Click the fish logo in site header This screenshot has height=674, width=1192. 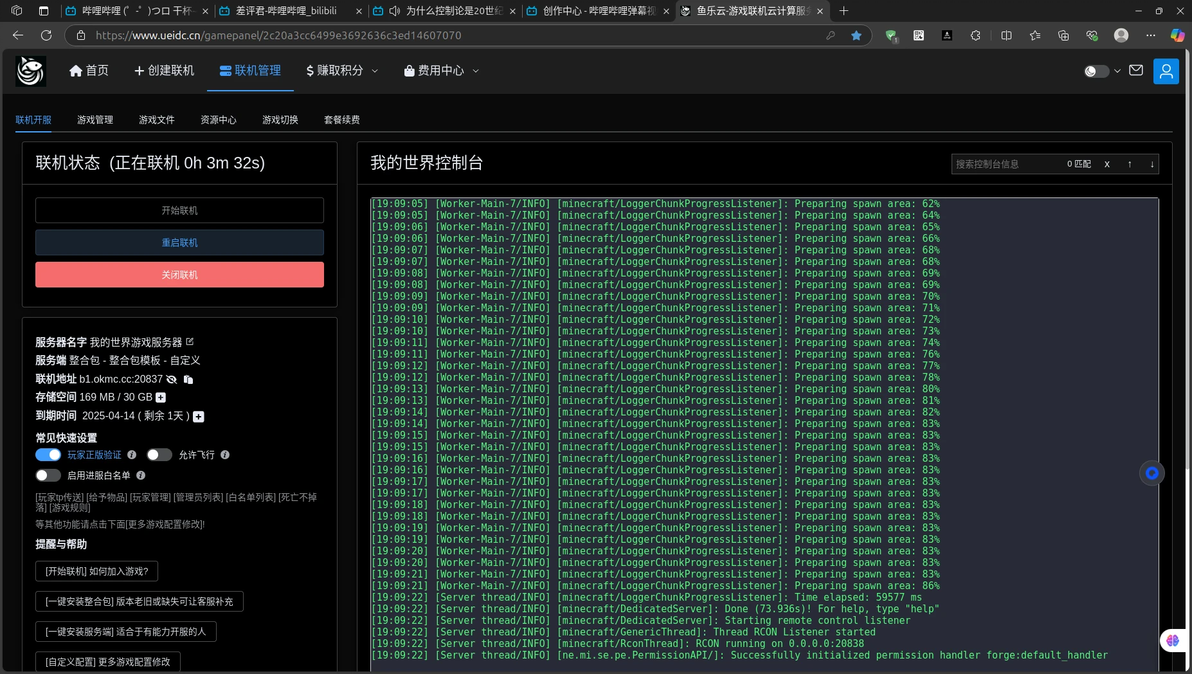pyautogui.click(x=30, y=71)
